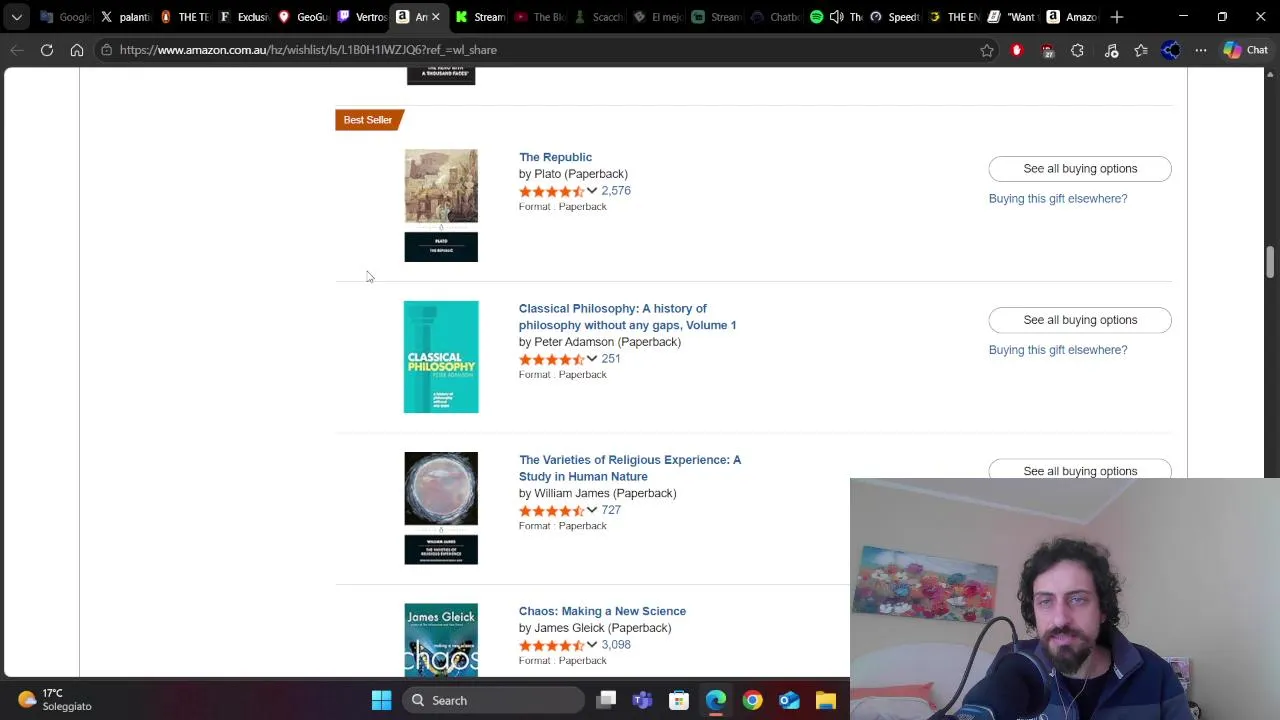Close the active Amazon wishlist tab
The image size is (1280, 720).
click(x=435, y=17)
